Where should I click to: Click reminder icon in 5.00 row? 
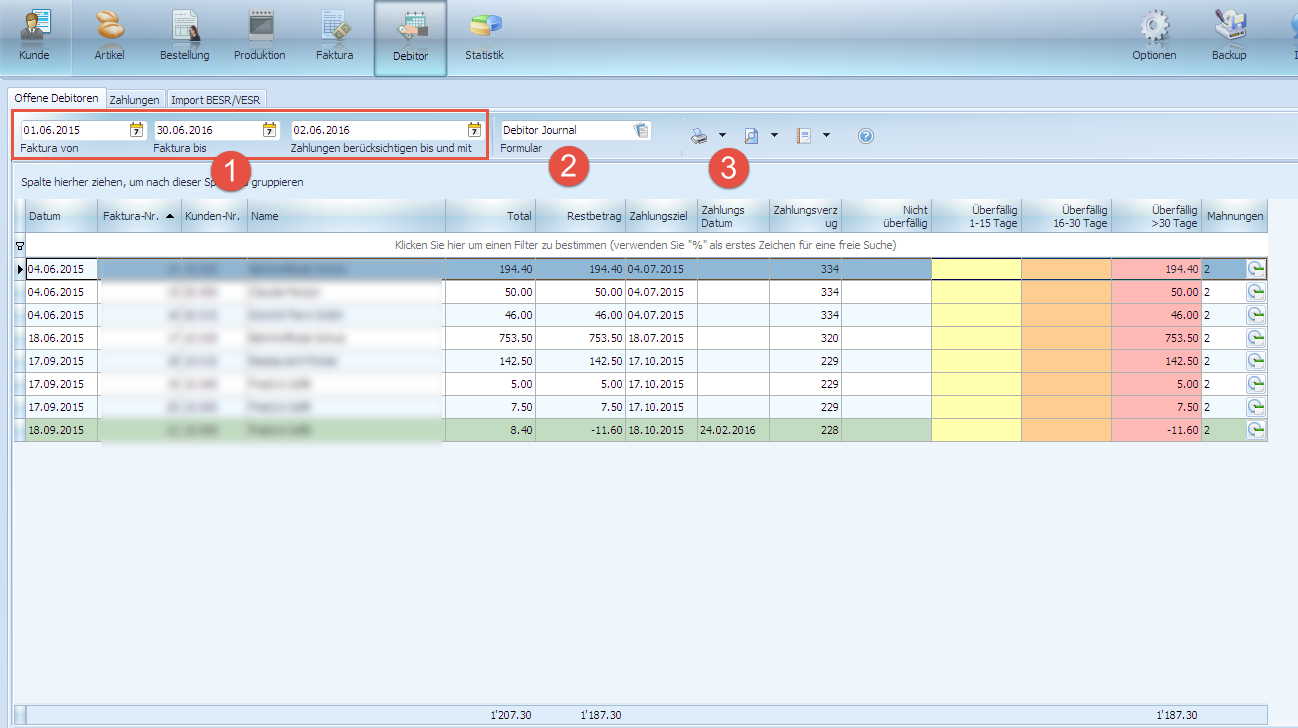1255,384
